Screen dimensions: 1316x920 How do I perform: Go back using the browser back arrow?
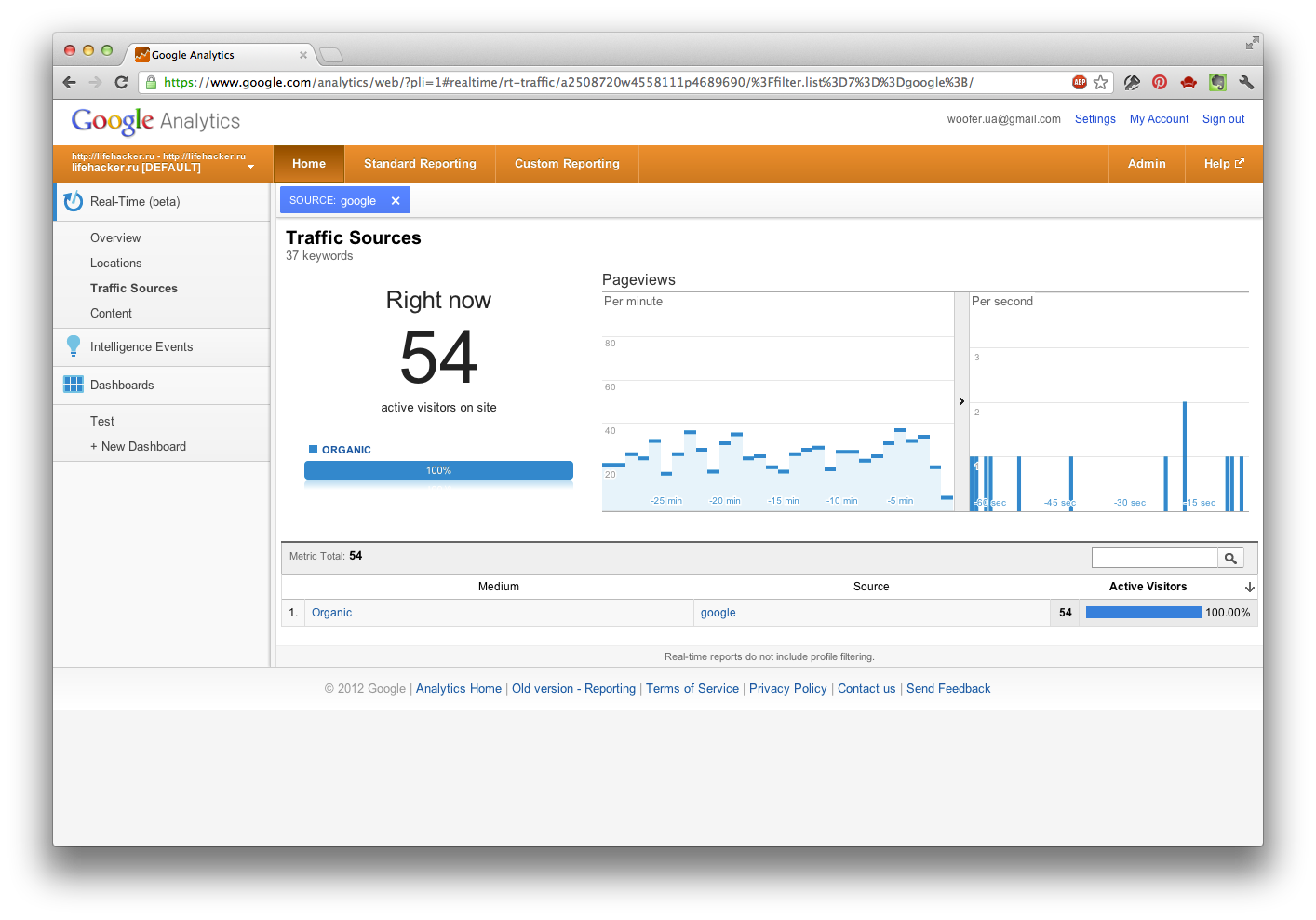[x=70, y=82]
